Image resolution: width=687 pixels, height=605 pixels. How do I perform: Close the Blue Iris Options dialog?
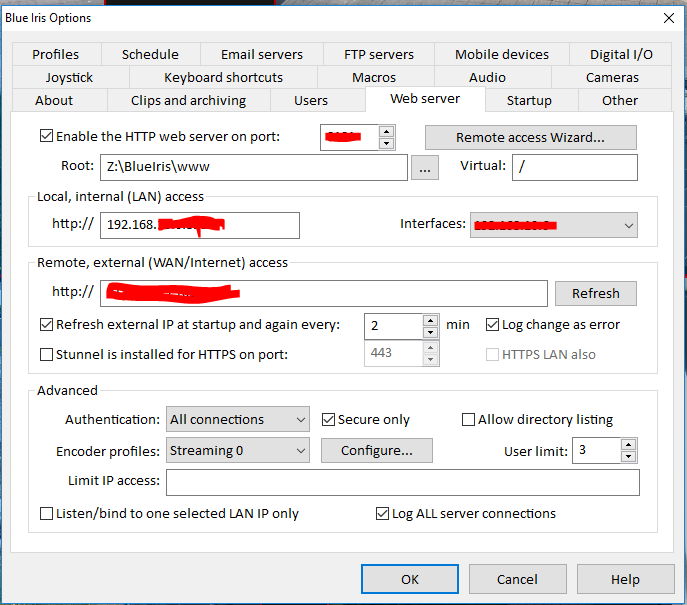667,17
